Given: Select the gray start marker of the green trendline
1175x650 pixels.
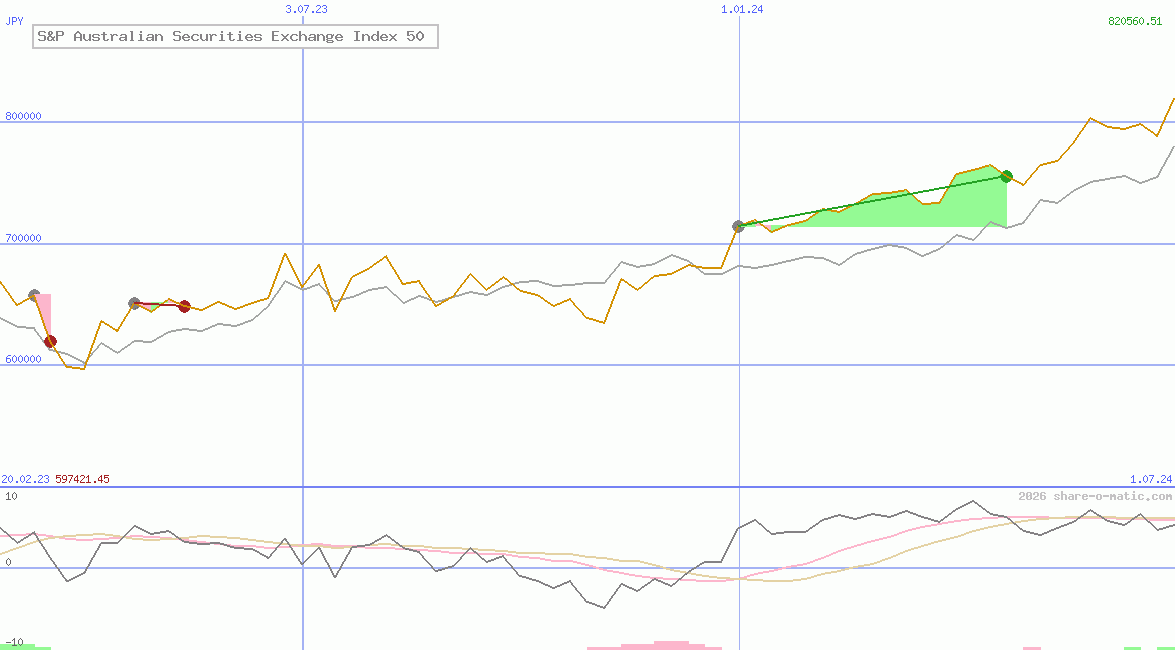Looking at the screenshot, I should coord(739,225).
